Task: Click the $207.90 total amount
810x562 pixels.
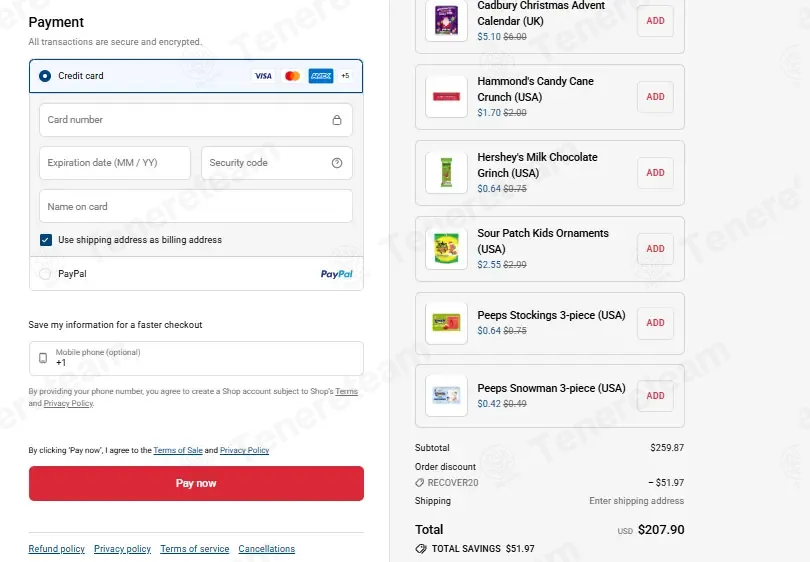Action: pyautogui.click(x=661, y=529)
